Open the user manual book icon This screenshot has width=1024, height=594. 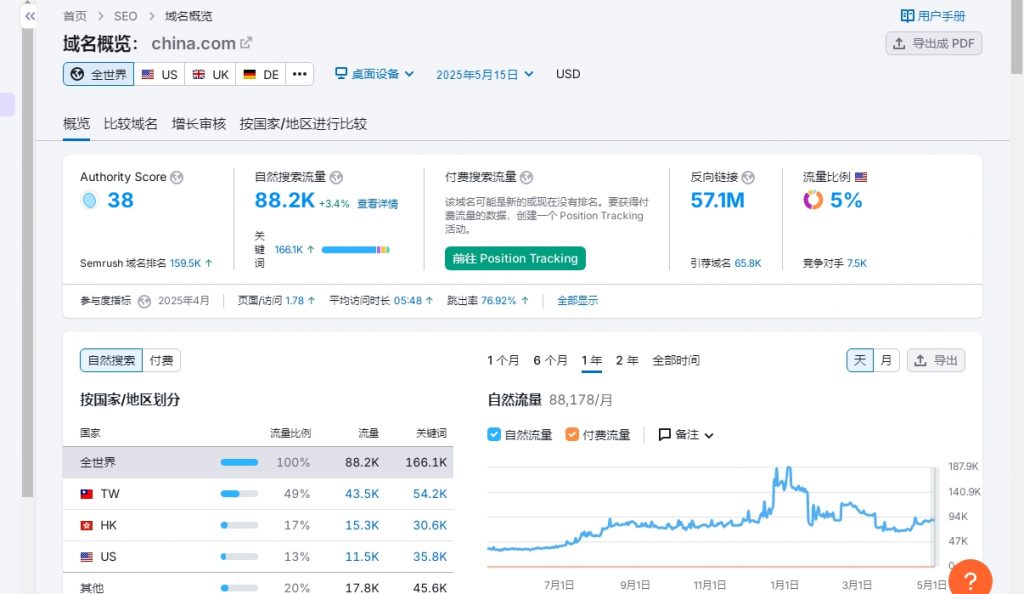tap(907, 16)
